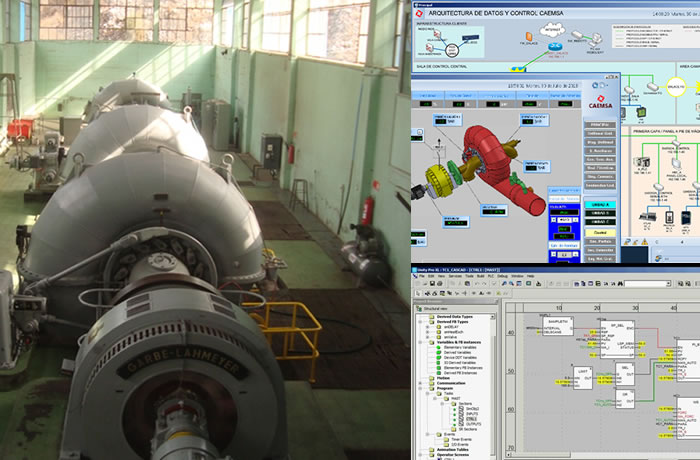Screen dimensions: 700x460
Task: Open the File menu in Unity Pro
Action: point(422,276)
